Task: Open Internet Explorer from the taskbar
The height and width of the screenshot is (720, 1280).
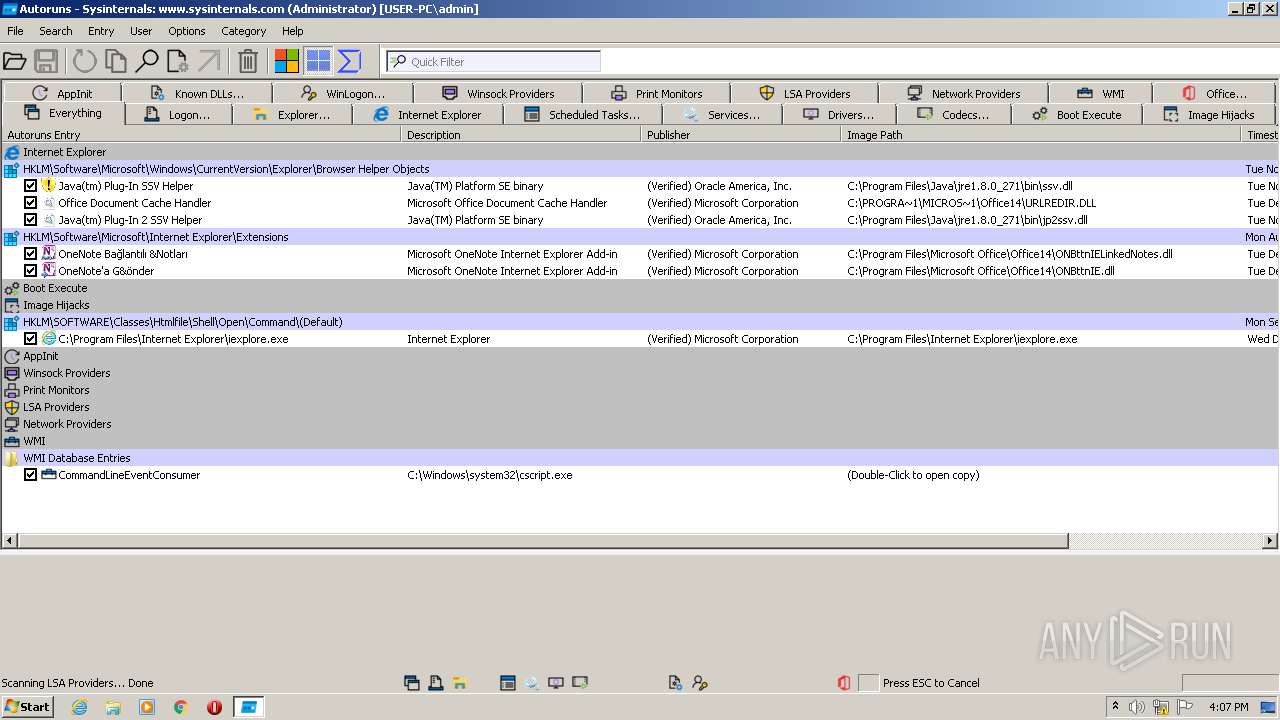Action: [80, 707]
